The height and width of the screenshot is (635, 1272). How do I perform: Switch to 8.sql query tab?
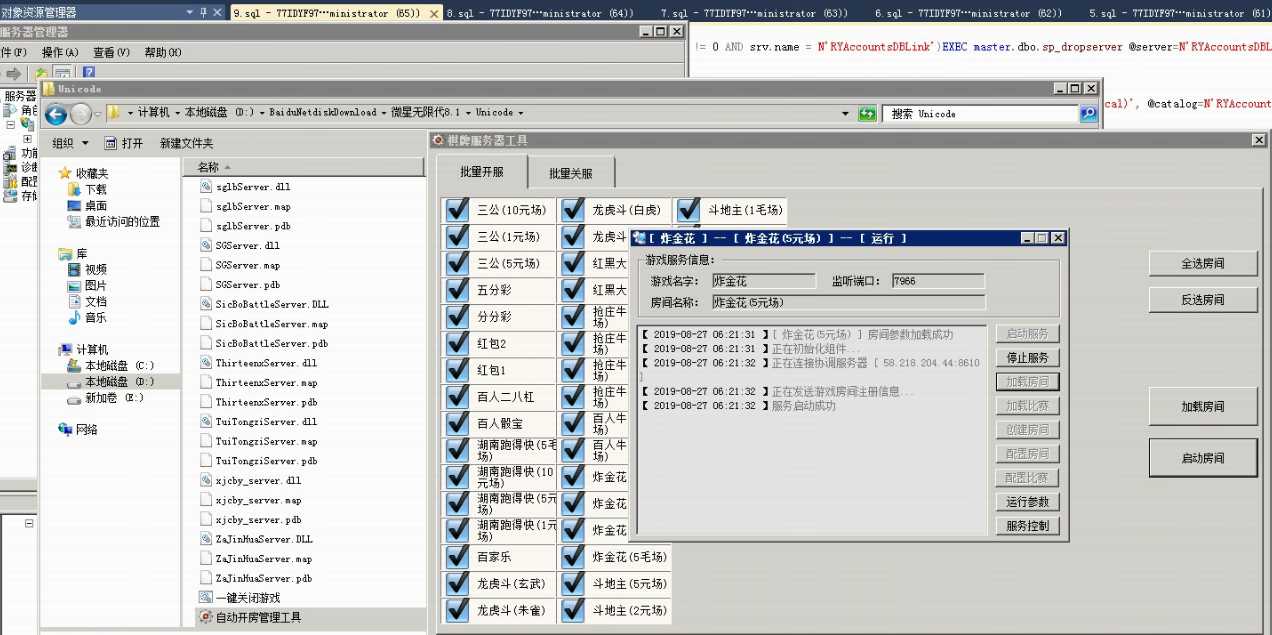click(540, 13)
